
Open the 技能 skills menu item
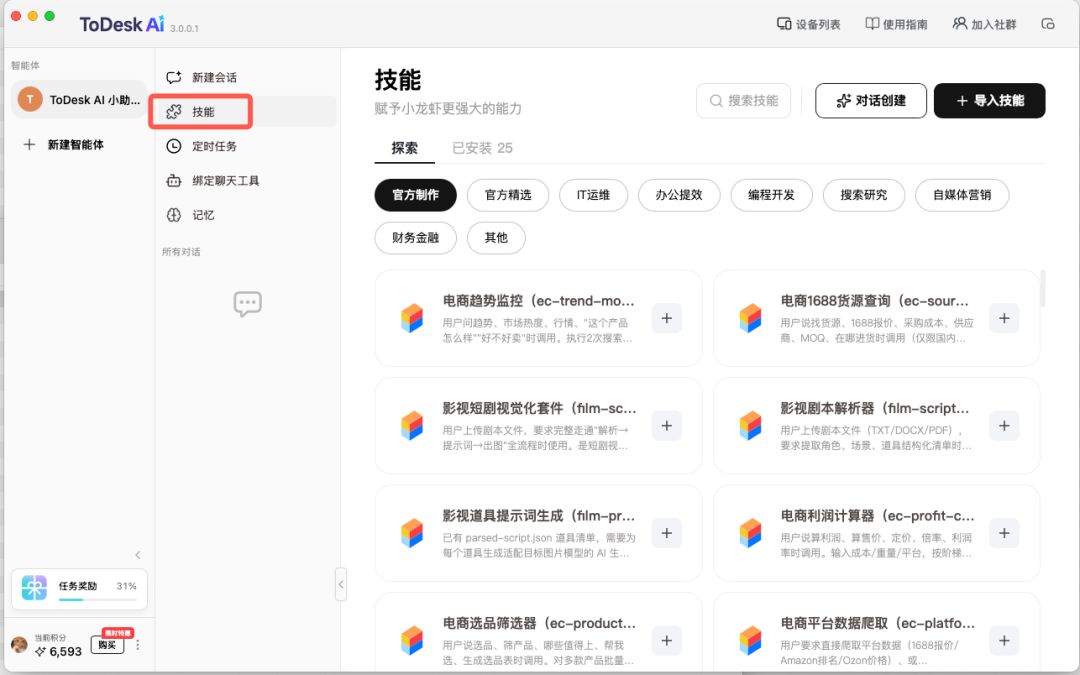coord(245,112)
